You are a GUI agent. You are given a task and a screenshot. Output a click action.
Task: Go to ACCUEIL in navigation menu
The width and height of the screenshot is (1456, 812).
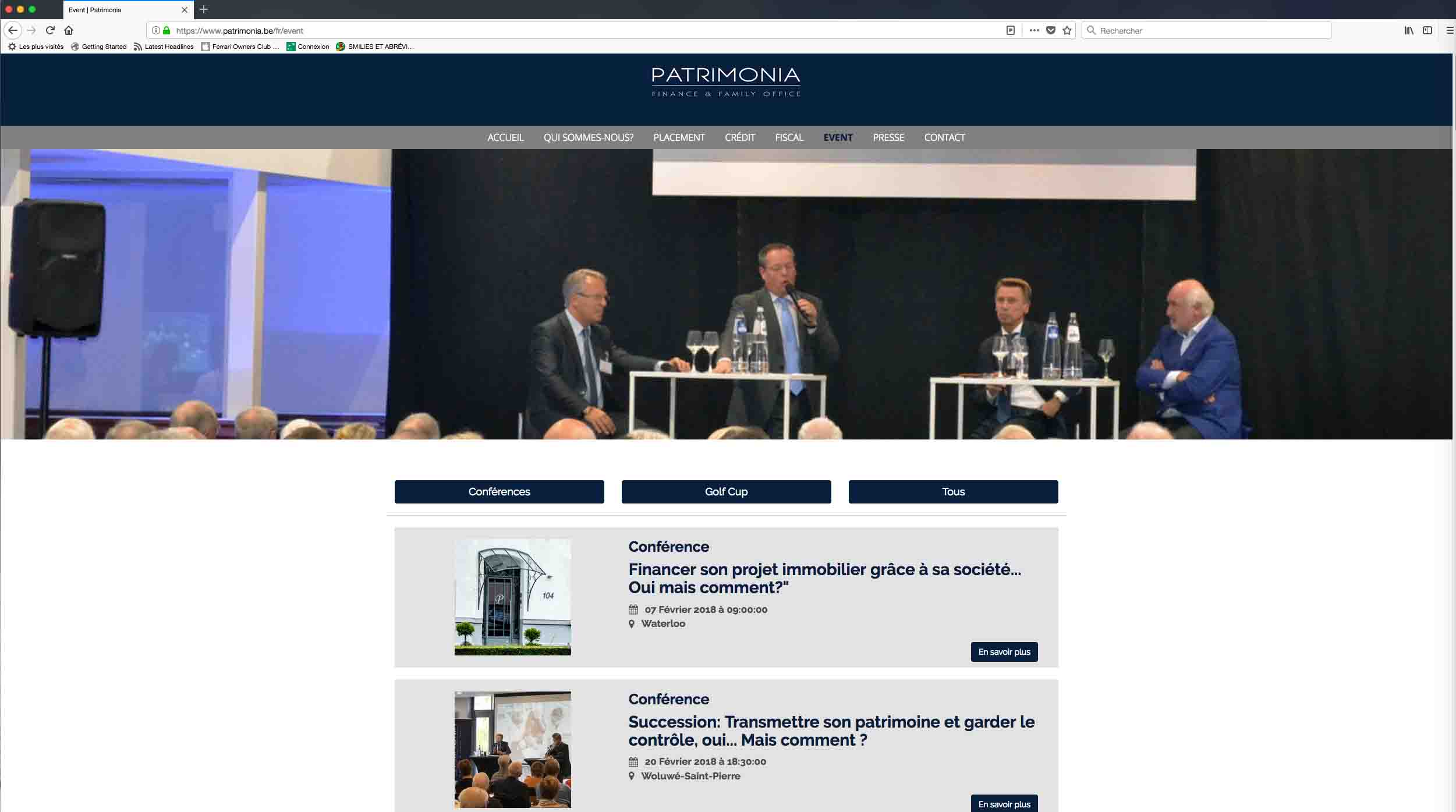(505, 137)
